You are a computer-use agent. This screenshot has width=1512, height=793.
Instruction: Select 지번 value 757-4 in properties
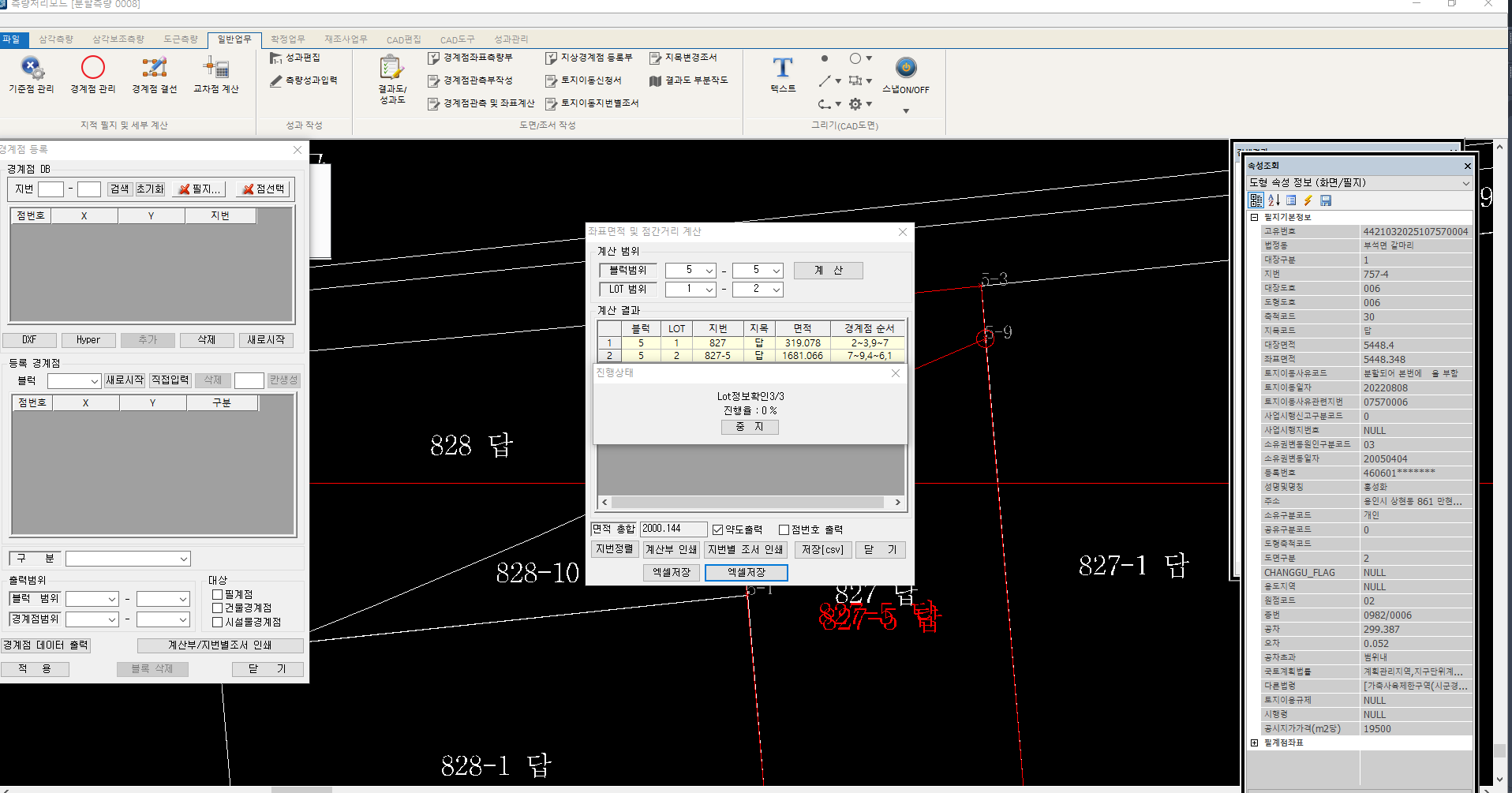click(1416, 275)
